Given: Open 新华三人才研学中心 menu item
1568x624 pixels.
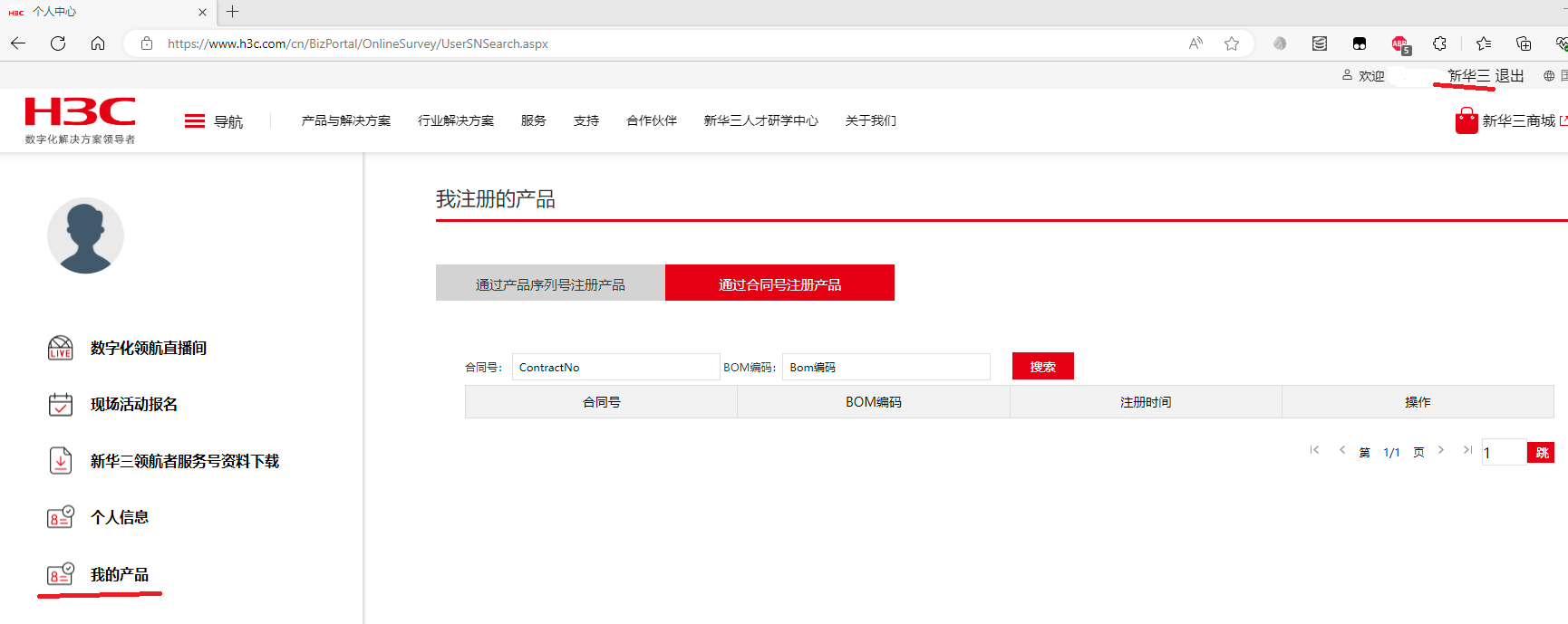Looking at the screenshot, I should (x=760, y=120).
